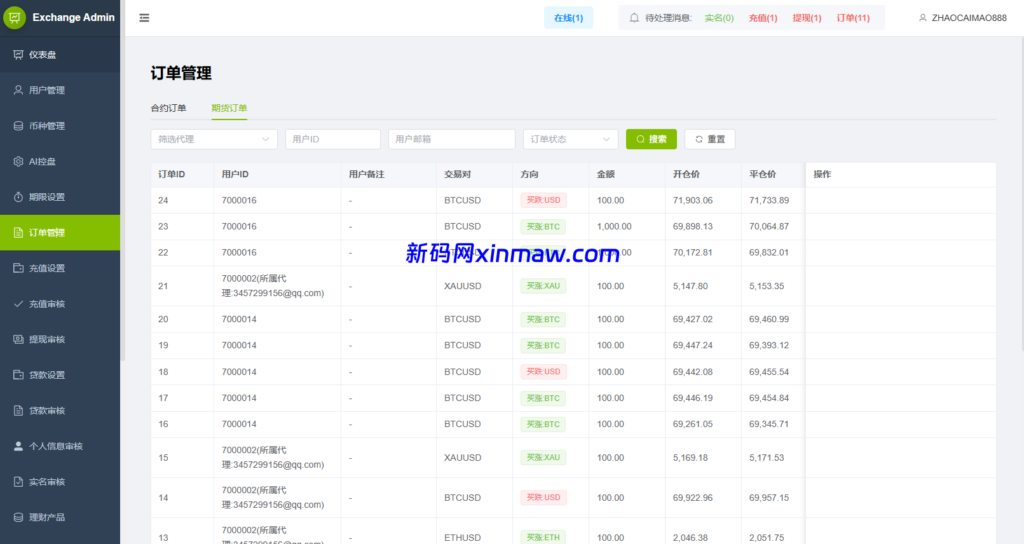Screen dimensions: 1024x544
Task: Click closing price 5,153.35
Action: pos(767,286)
